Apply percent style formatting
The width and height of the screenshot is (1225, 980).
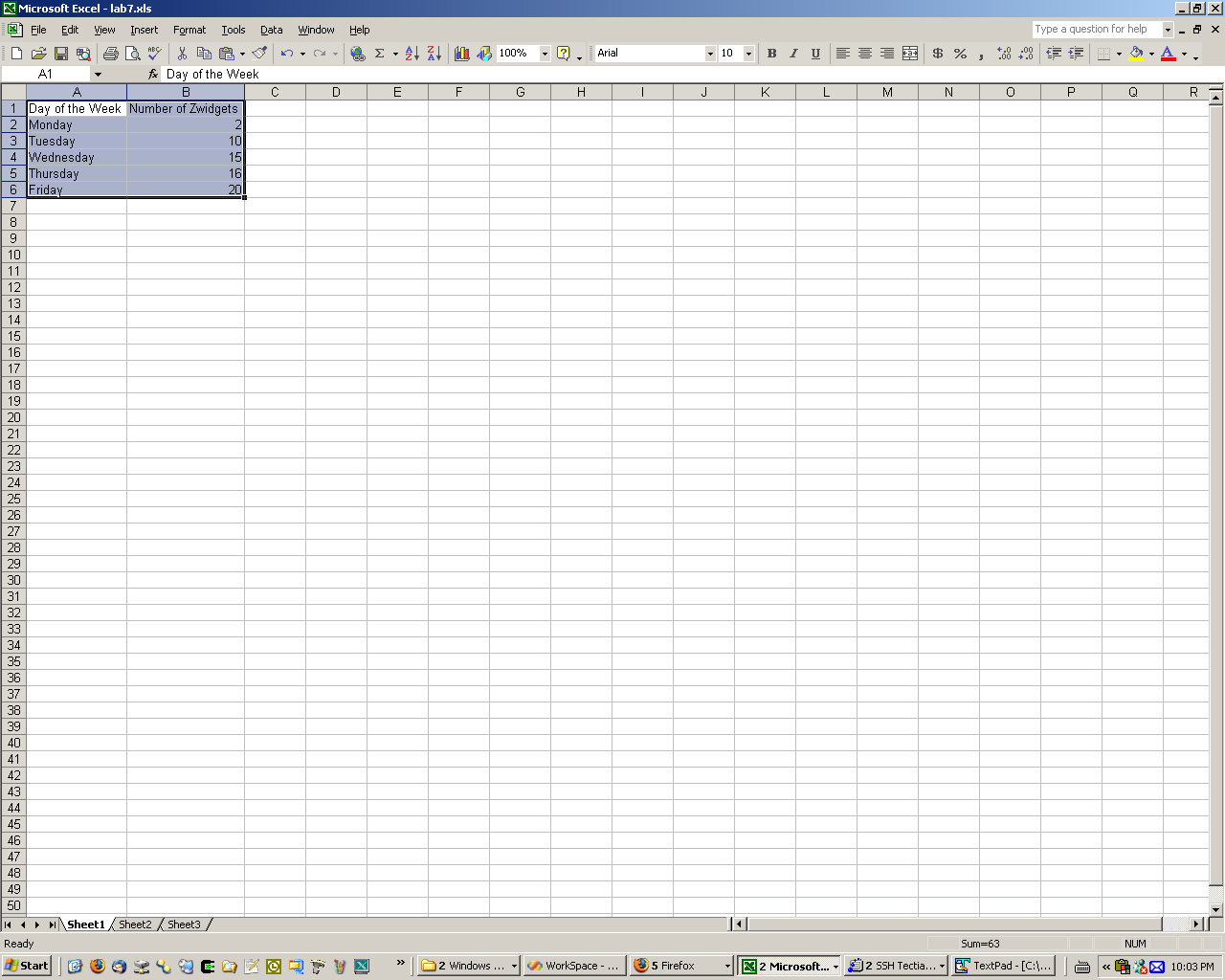click(960, 54)
